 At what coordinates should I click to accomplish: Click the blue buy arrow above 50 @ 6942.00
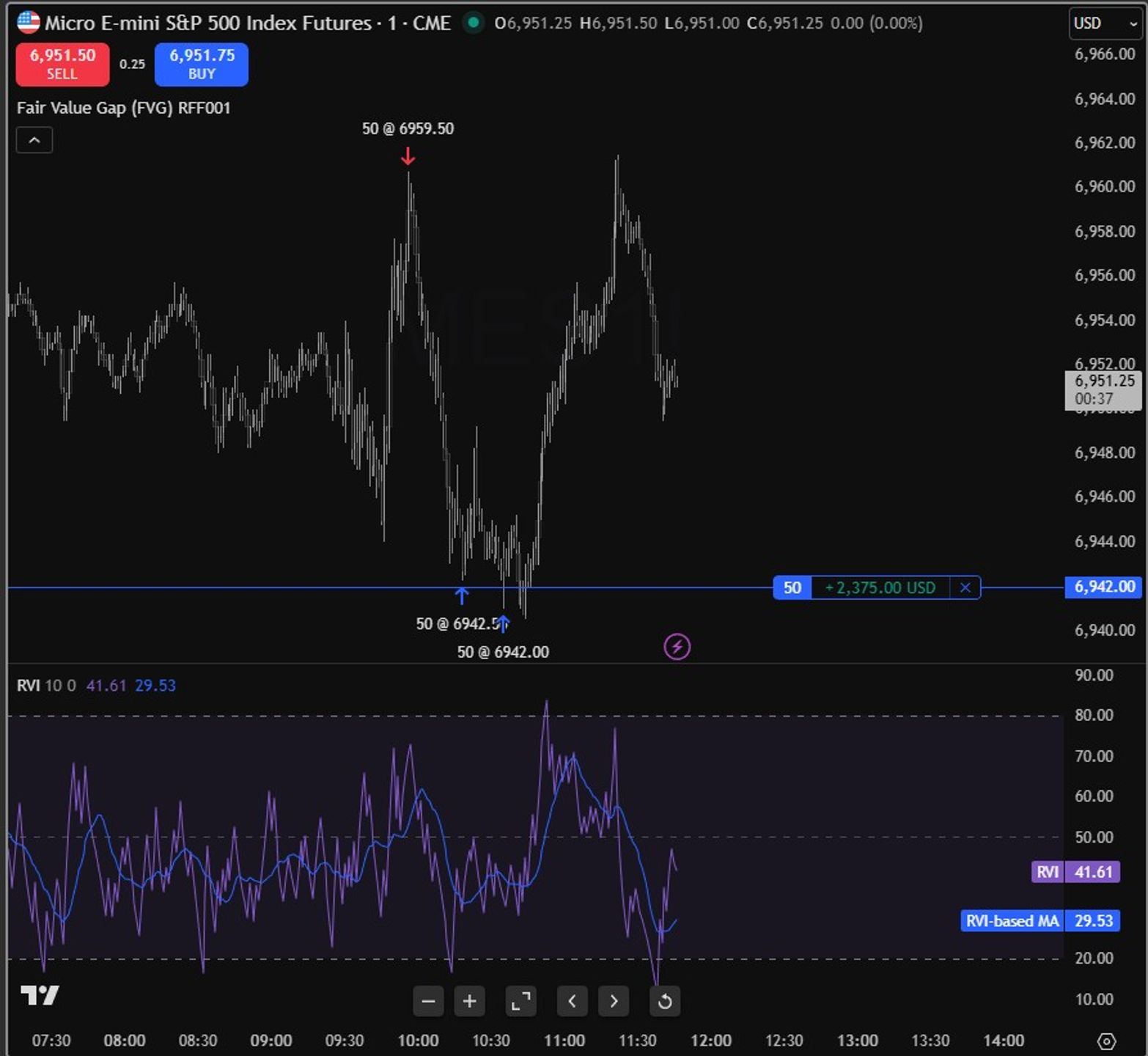504,623
